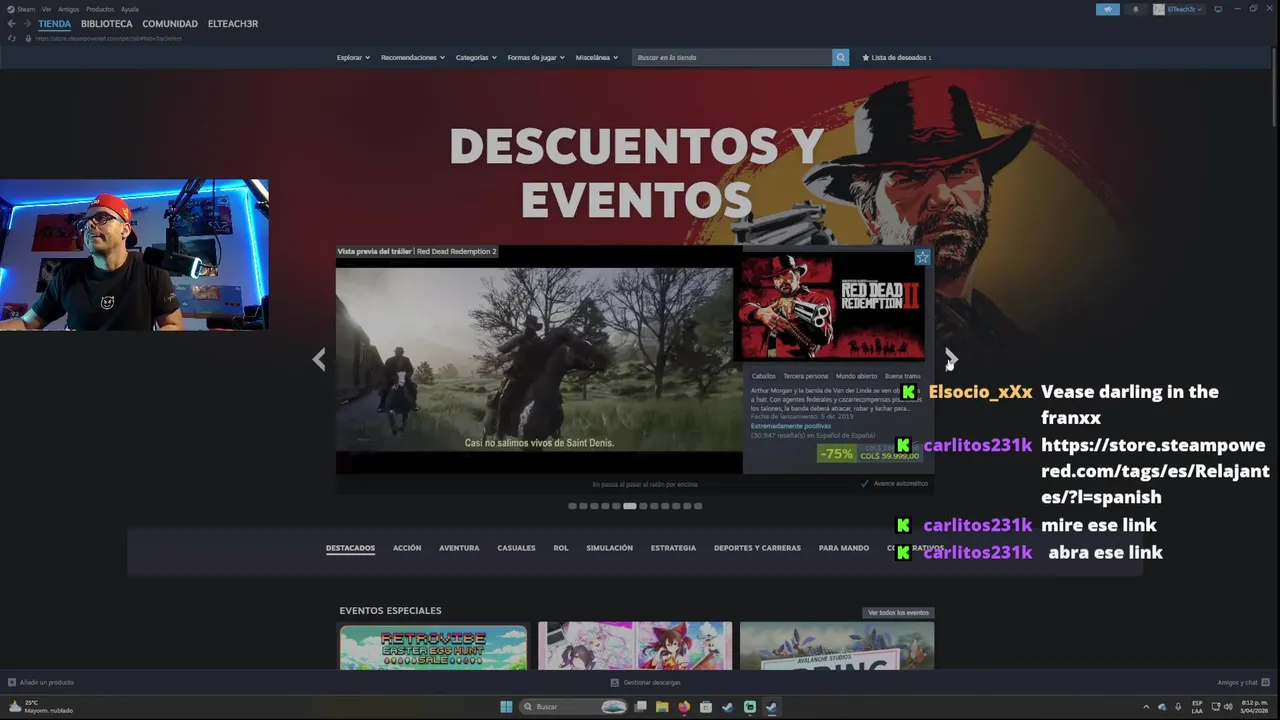Add Red Dead Redemption 2 to wishlist star
1280x720 pixels.
pyautogui.click(x=922, y=257)
